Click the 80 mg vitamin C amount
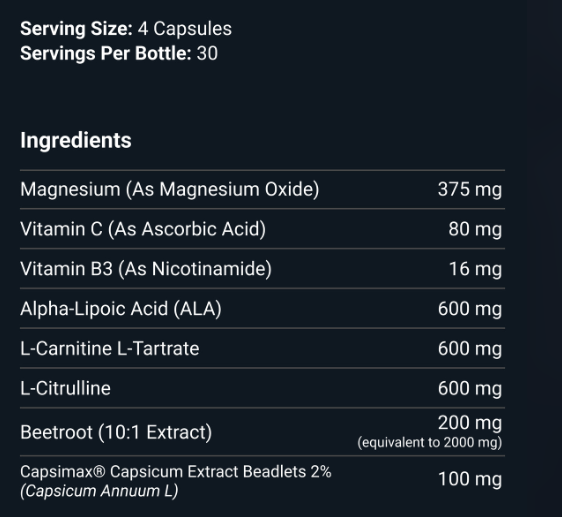562x517 pixels. (x=475, y=229)
